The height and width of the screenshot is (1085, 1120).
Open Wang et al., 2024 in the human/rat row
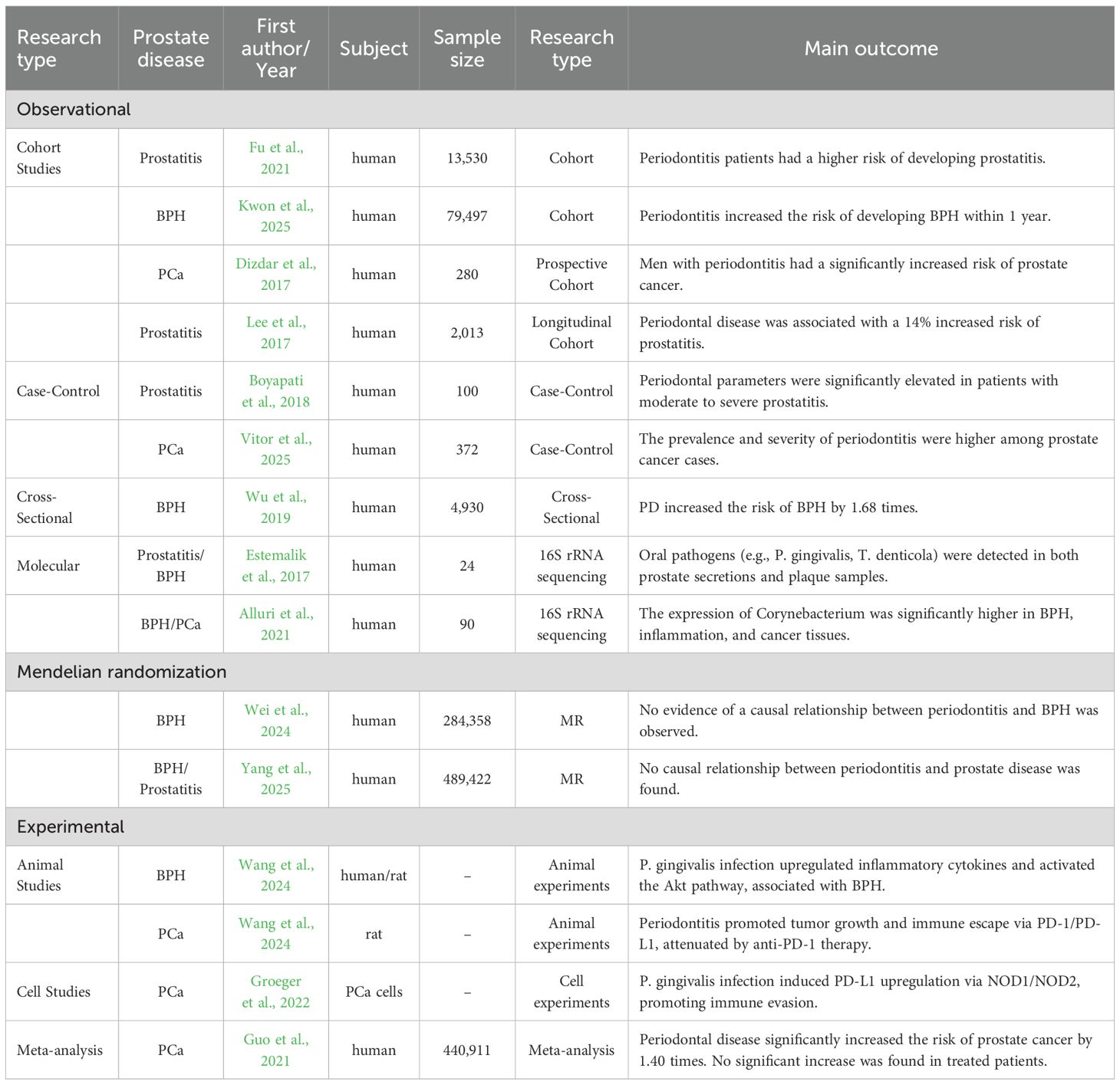pos(275,875)
